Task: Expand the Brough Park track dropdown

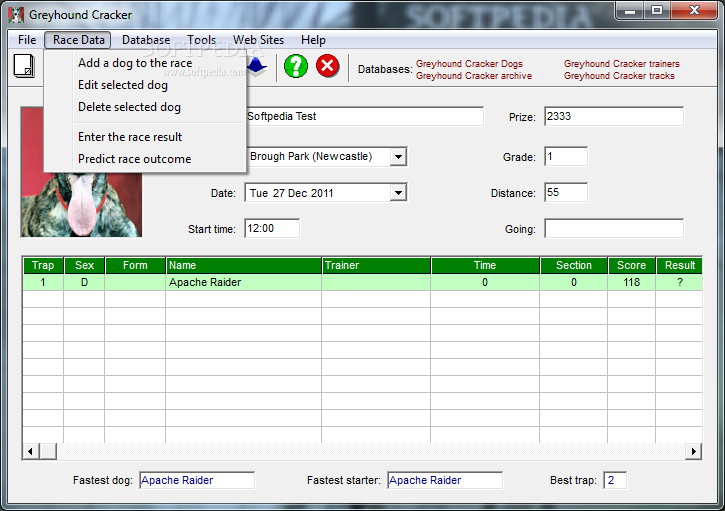Action: [398, 157]
